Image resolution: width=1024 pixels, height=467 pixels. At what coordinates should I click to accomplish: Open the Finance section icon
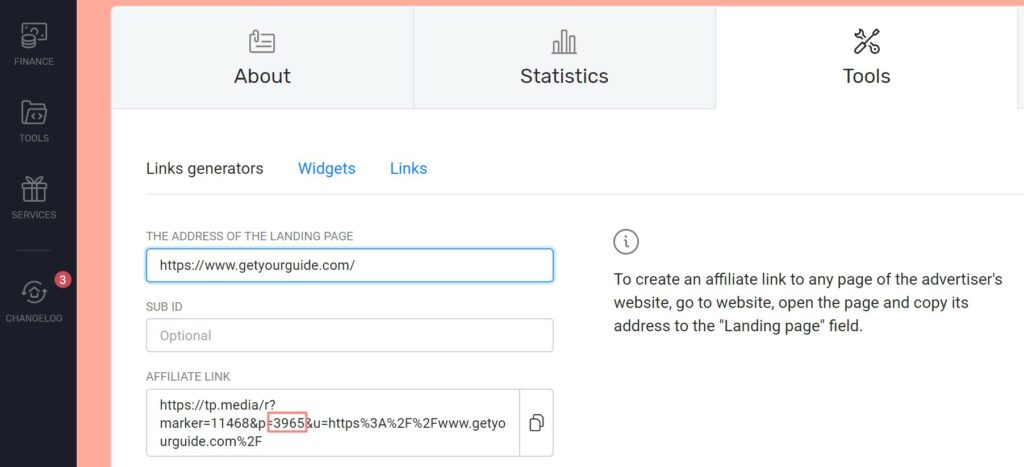(x=34, y=36)
